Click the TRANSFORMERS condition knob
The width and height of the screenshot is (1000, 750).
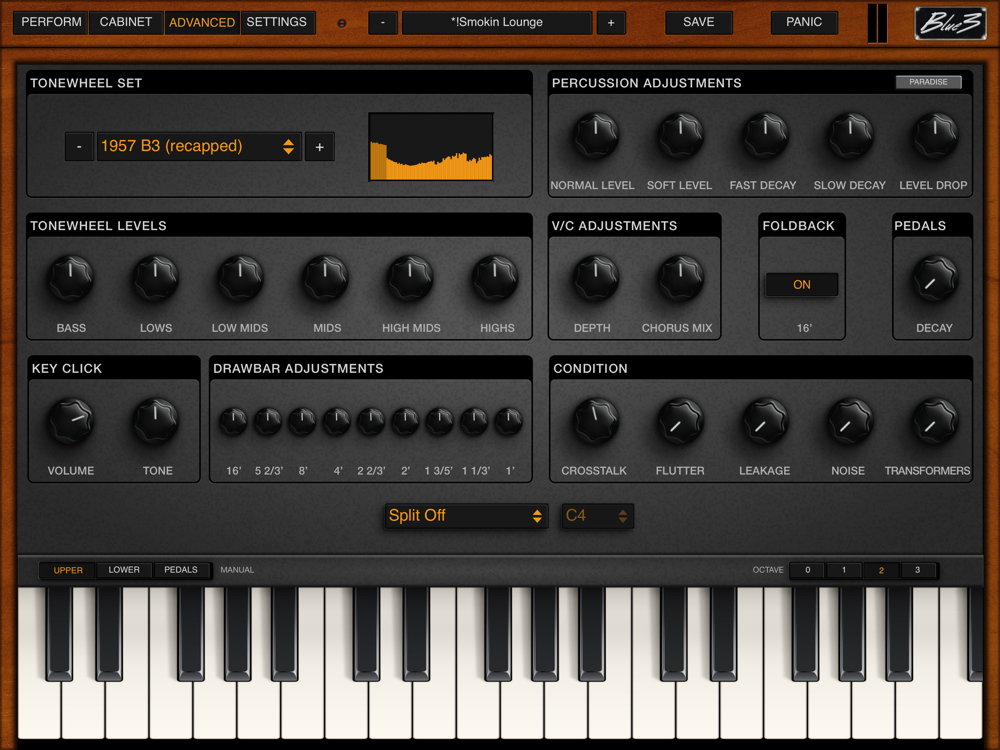pos(935,422)
